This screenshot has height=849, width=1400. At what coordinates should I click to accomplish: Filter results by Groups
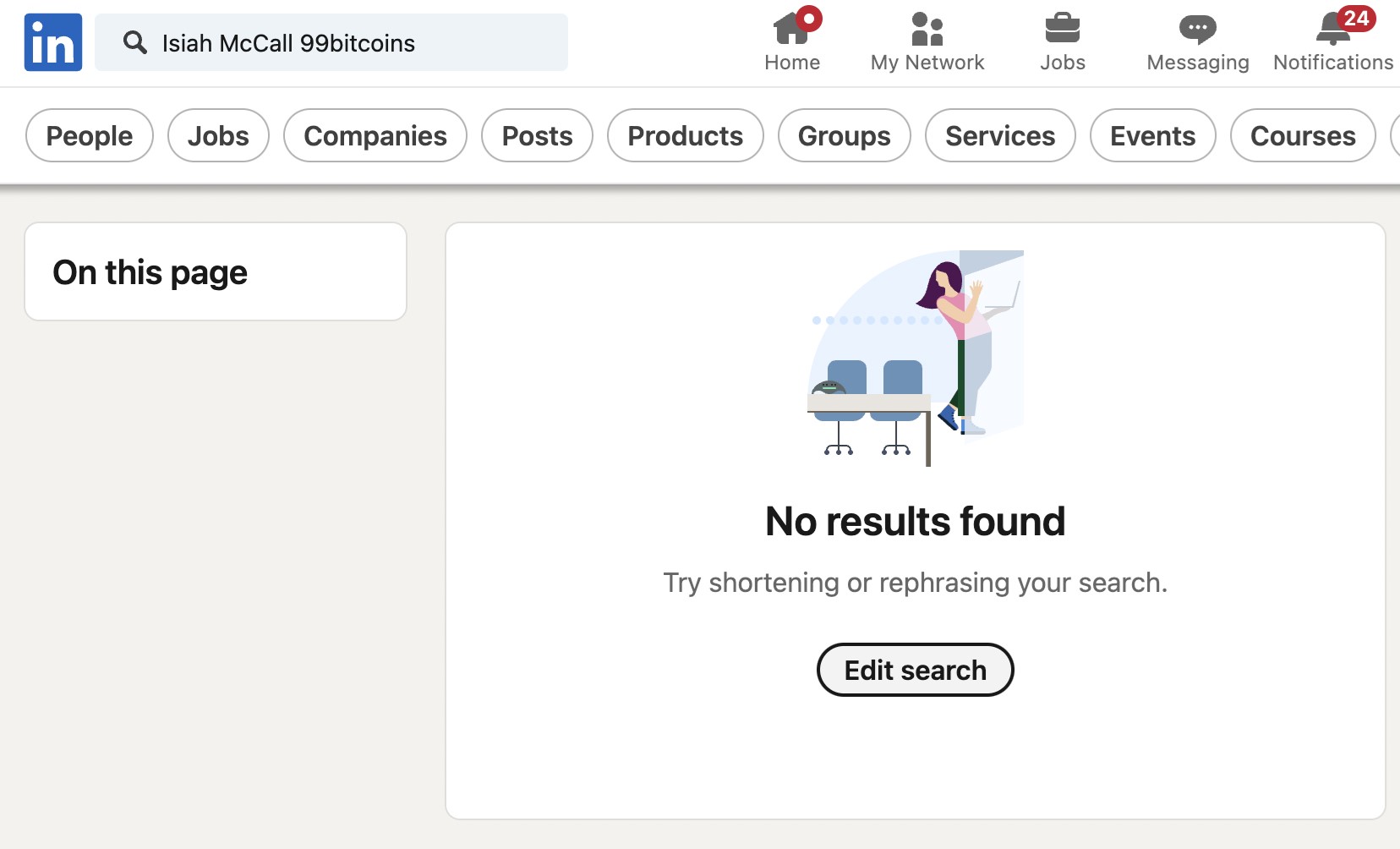tap(845, 135)
